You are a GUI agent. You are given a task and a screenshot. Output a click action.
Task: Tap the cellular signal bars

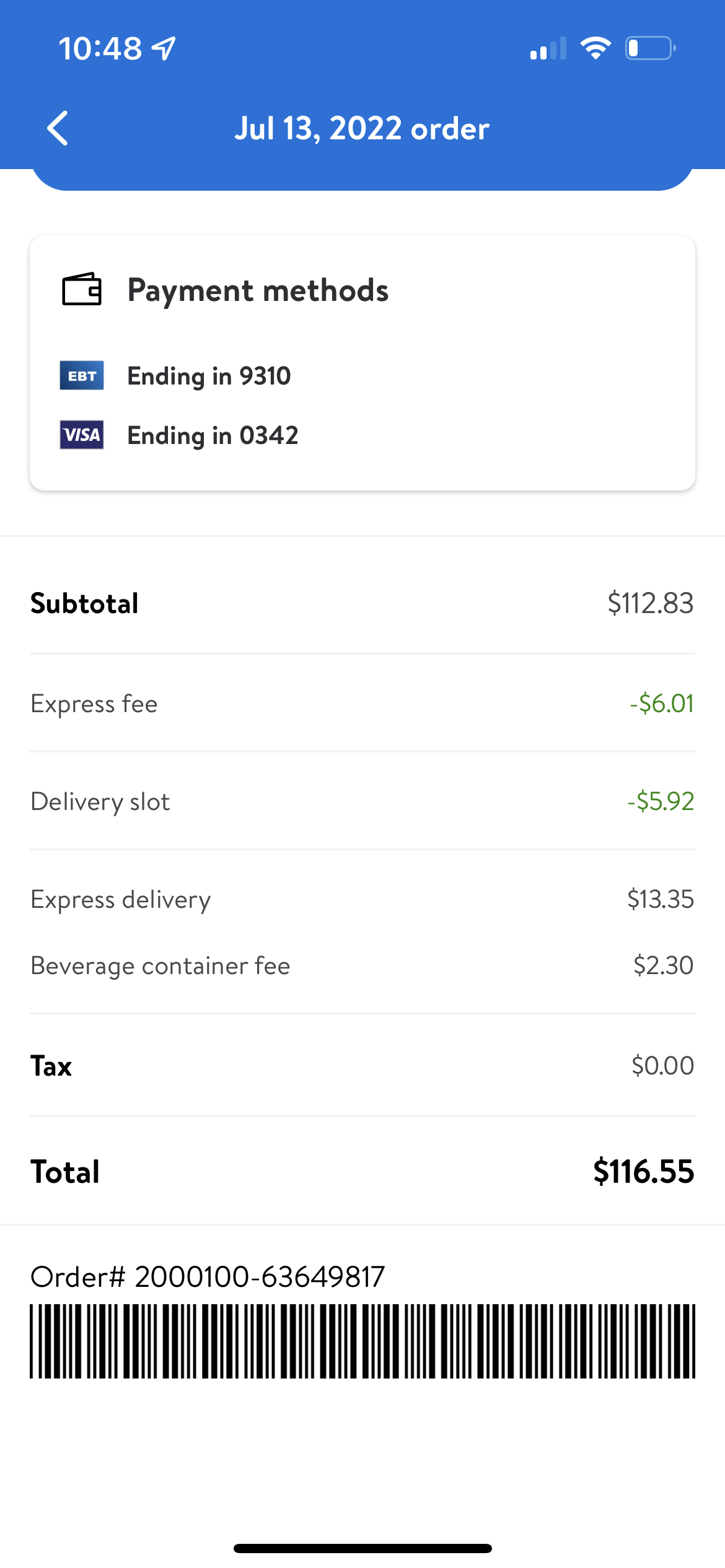548,48
